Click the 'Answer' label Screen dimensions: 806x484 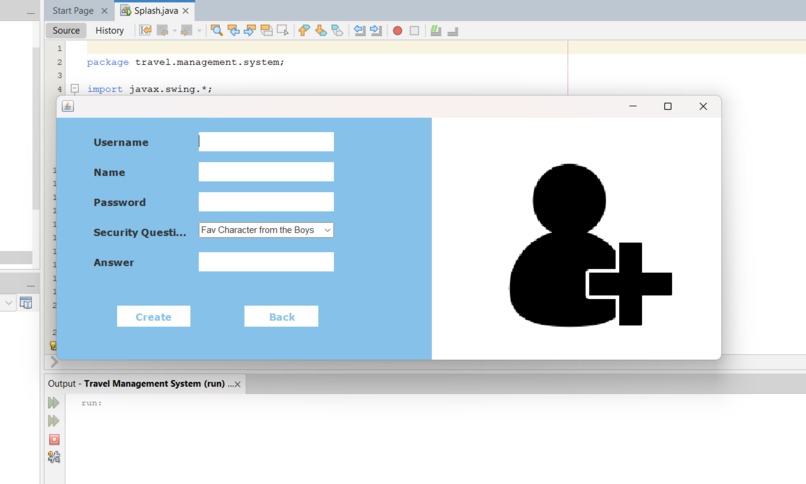point(114,263)
